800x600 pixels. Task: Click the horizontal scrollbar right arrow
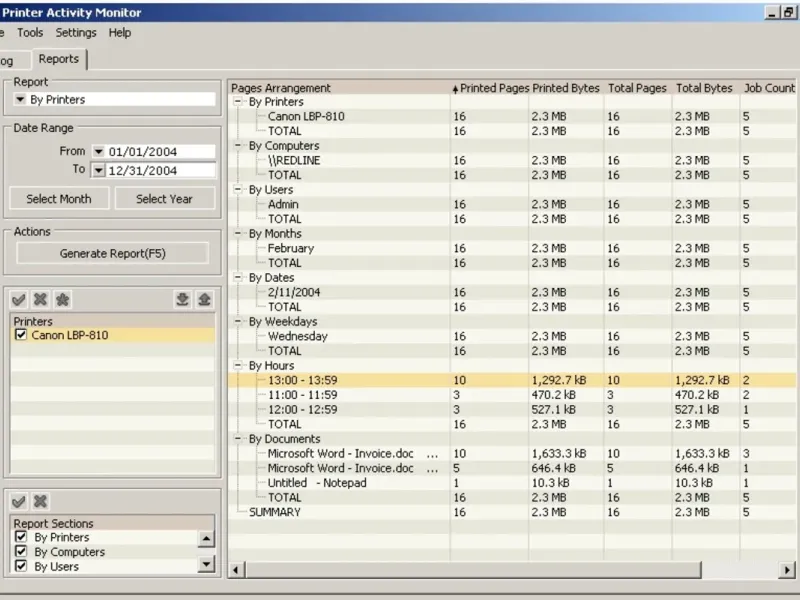[787, 569]
